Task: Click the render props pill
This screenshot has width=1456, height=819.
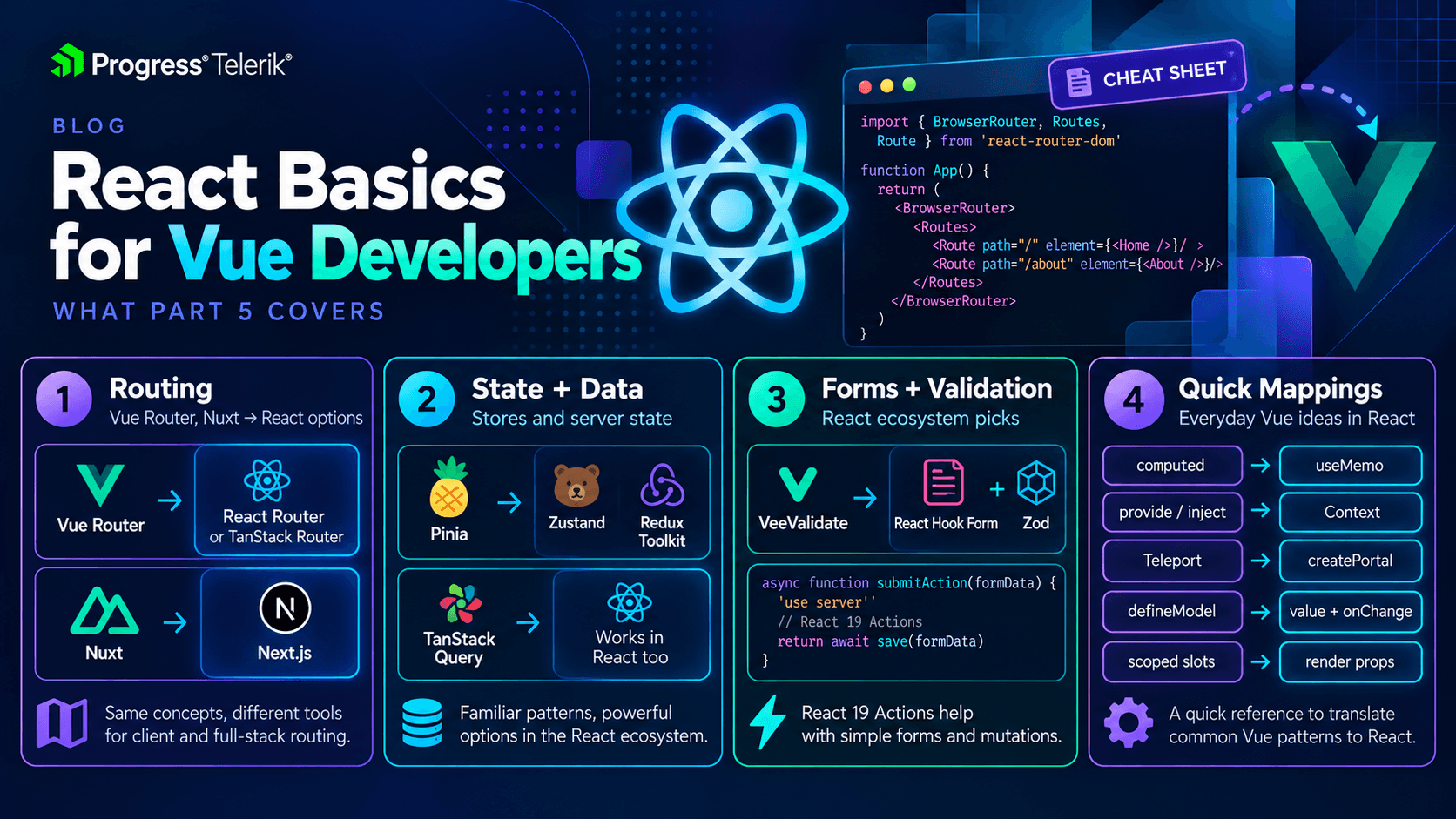Action: click(1351, 661)
